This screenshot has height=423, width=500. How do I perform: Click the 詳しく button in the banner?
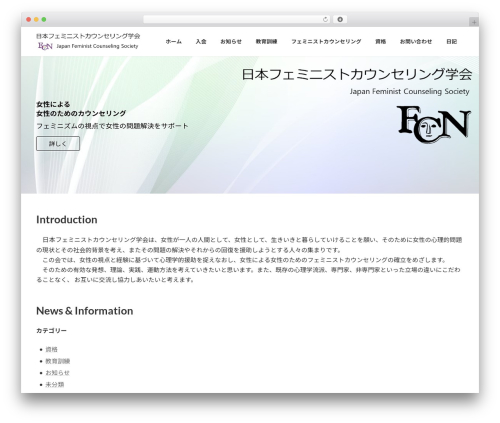(58, 144)
